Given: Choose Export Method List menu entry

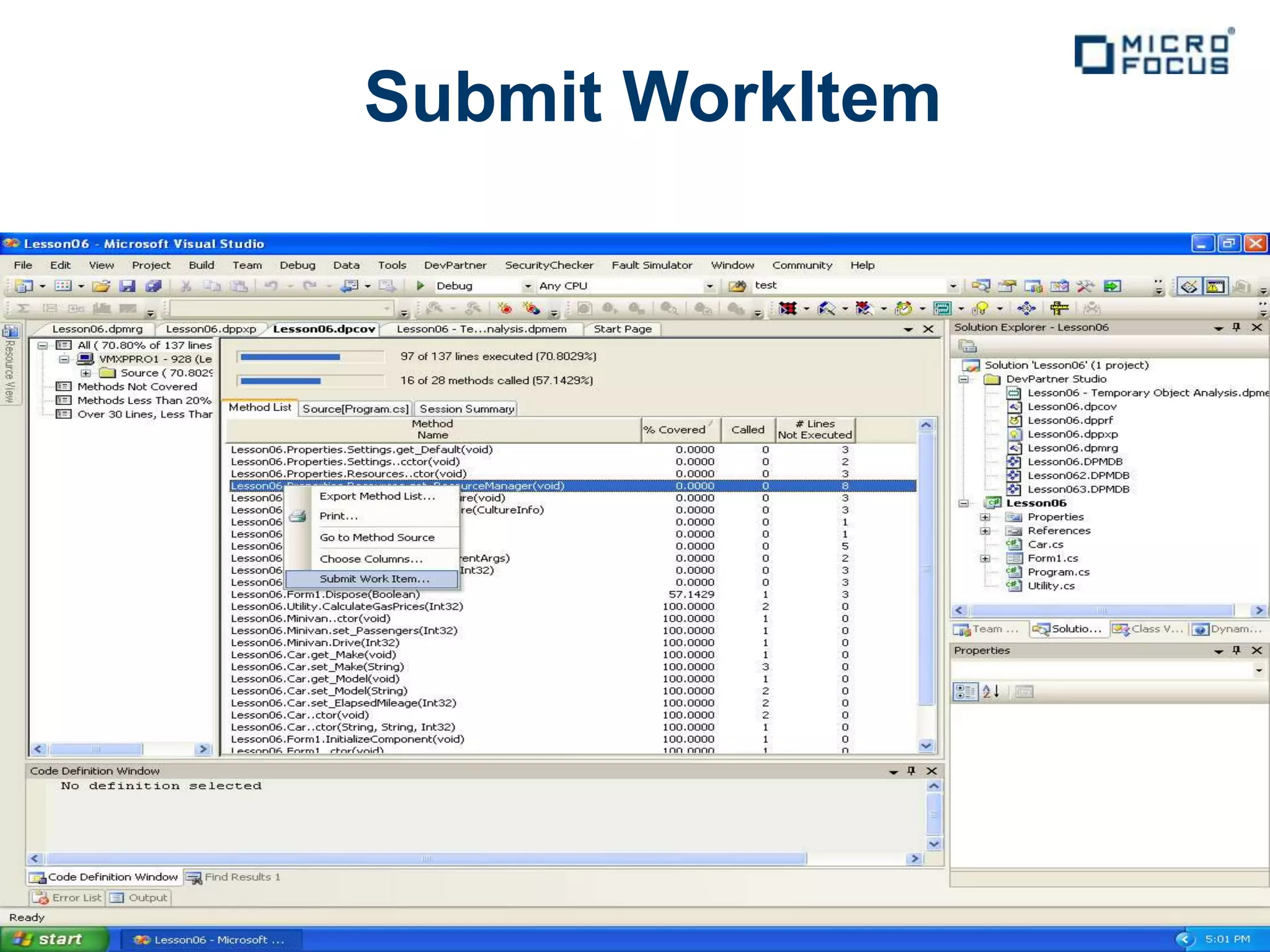Looking at the screenshot, I should pyautogui.click(x=377, y=496).
